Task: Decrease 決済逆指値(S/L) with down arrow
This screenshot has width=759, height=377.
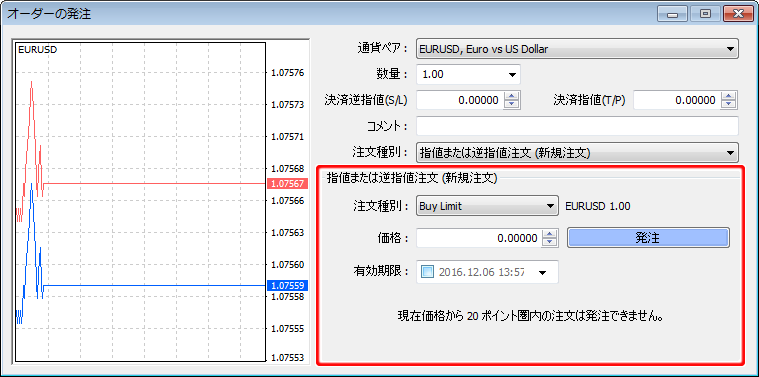Action: (x=512, y=105)
